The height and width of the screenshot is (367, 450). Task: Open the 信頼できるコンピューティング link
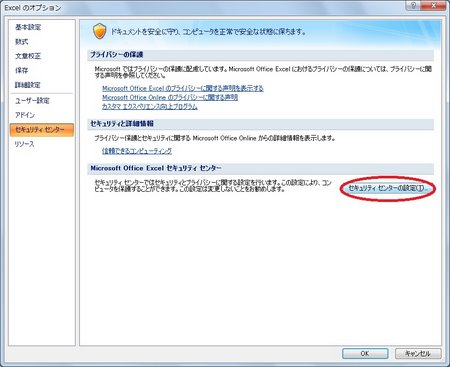click(137, 151)
